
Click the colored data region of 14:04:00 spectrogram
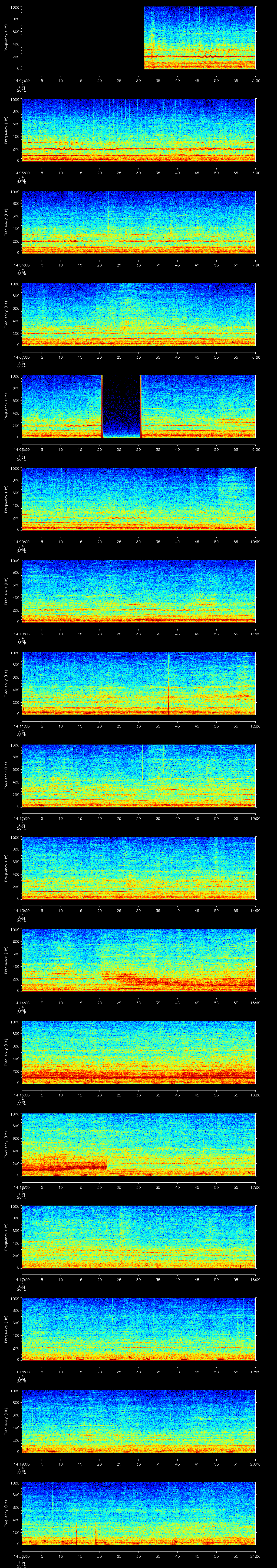coord(200,38)
